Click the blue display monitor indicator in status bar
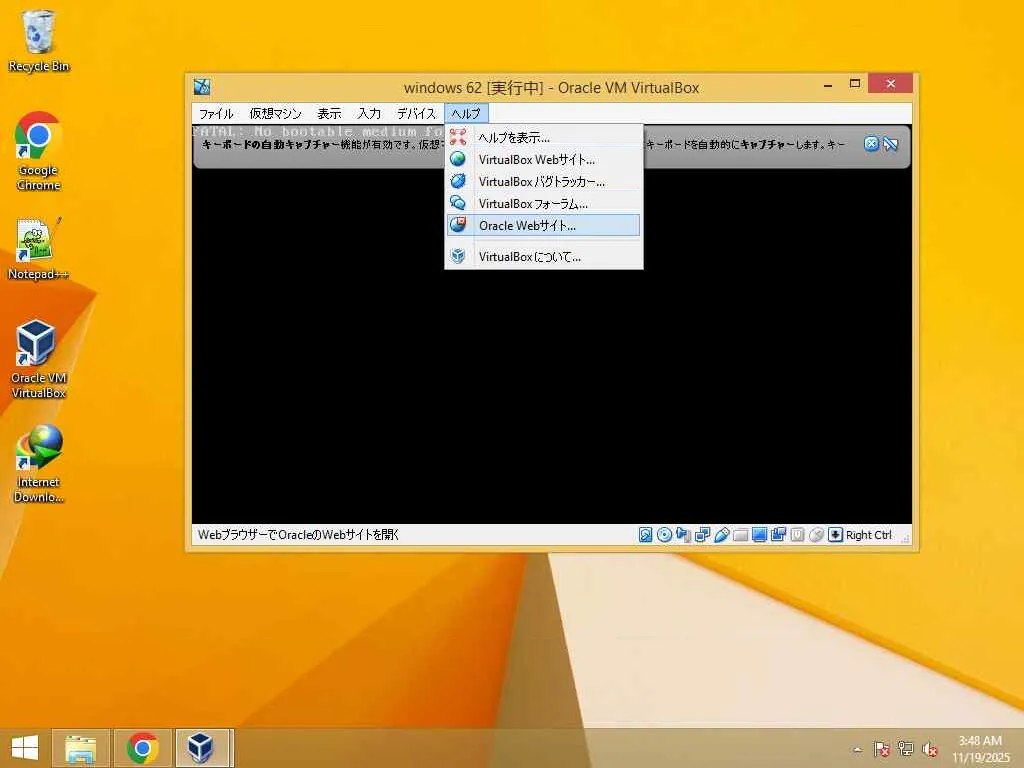 click(759, 535)
